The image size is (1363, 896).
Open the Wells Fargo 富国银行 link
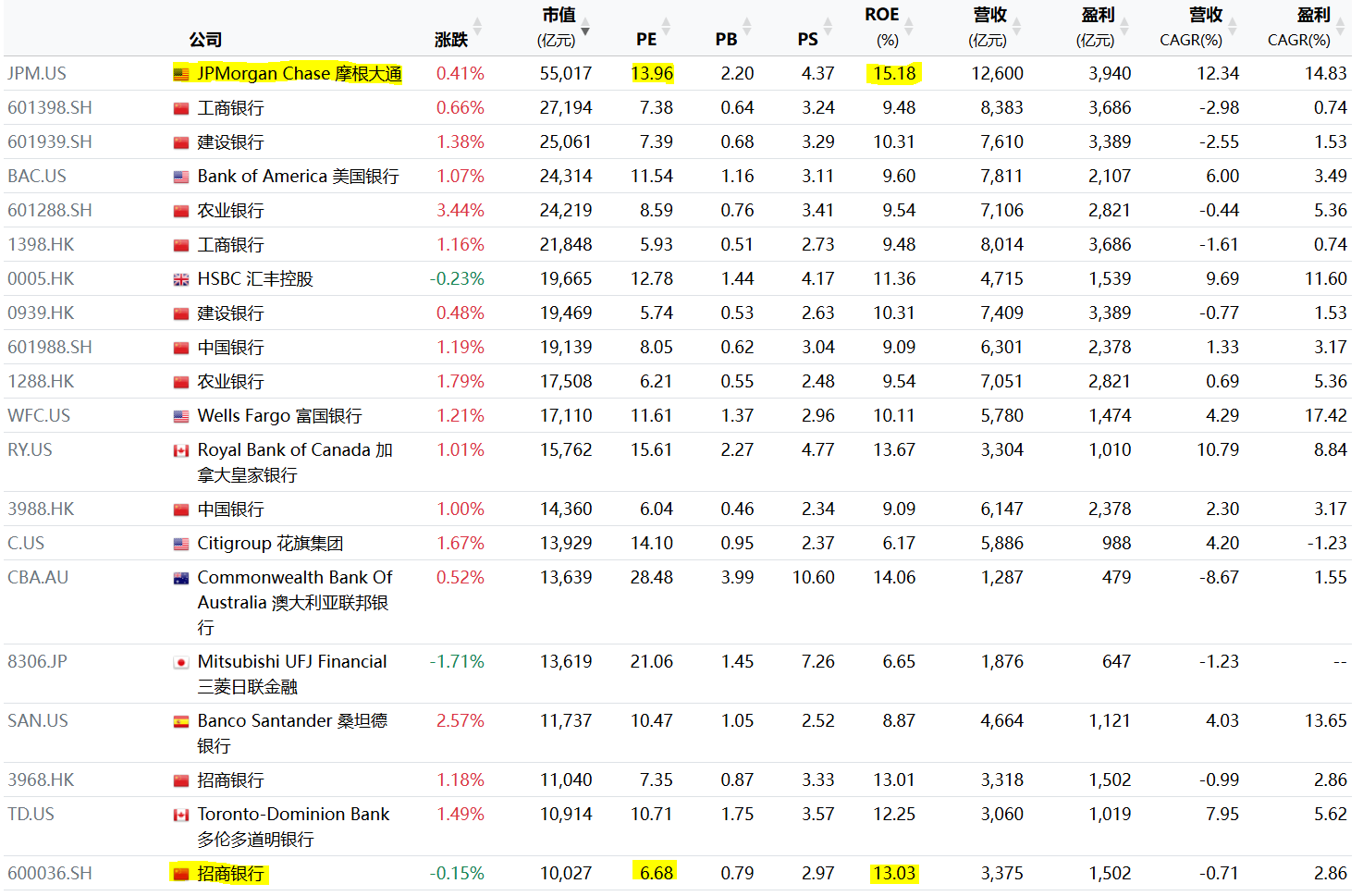point(279,416)
